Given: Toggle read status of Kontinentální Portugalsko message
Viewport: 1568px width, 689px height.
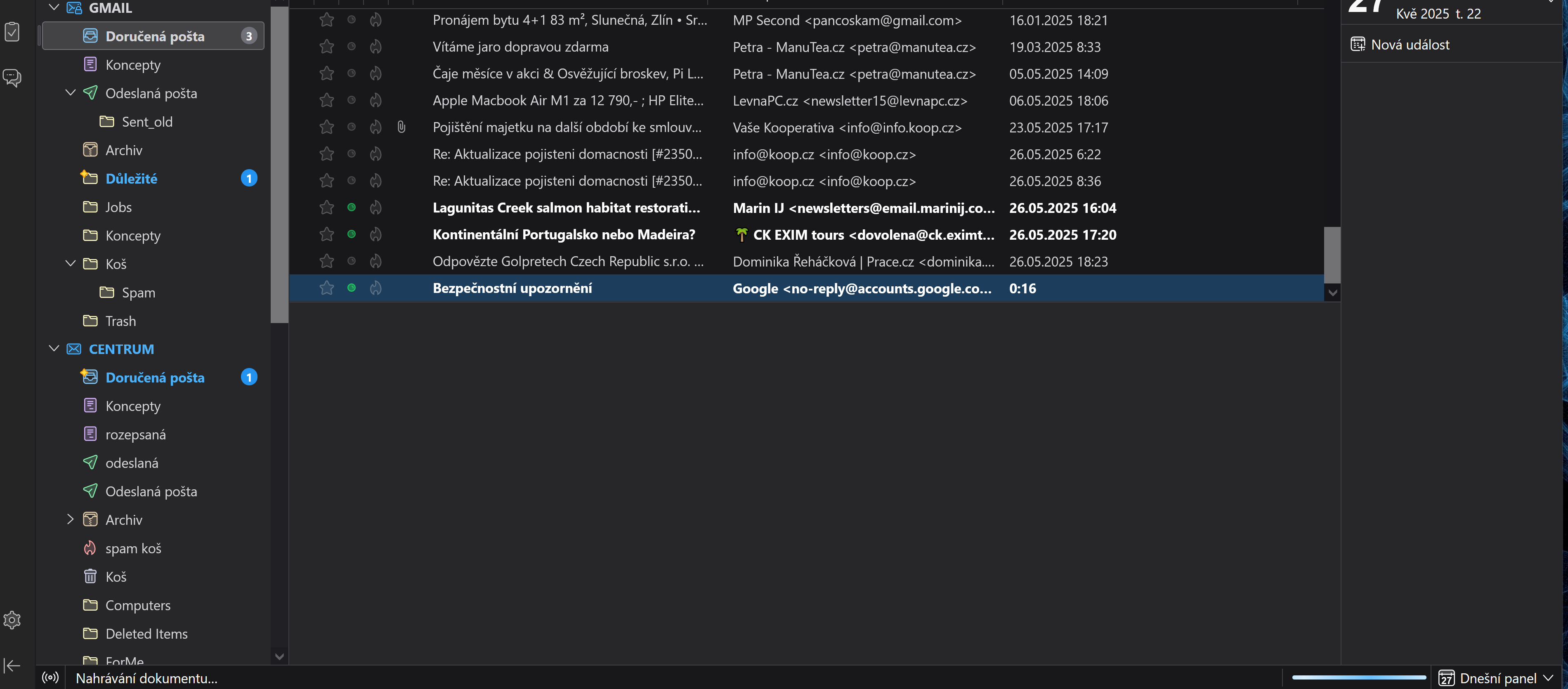Looking at the screenshot, I should tap(351, 234).
